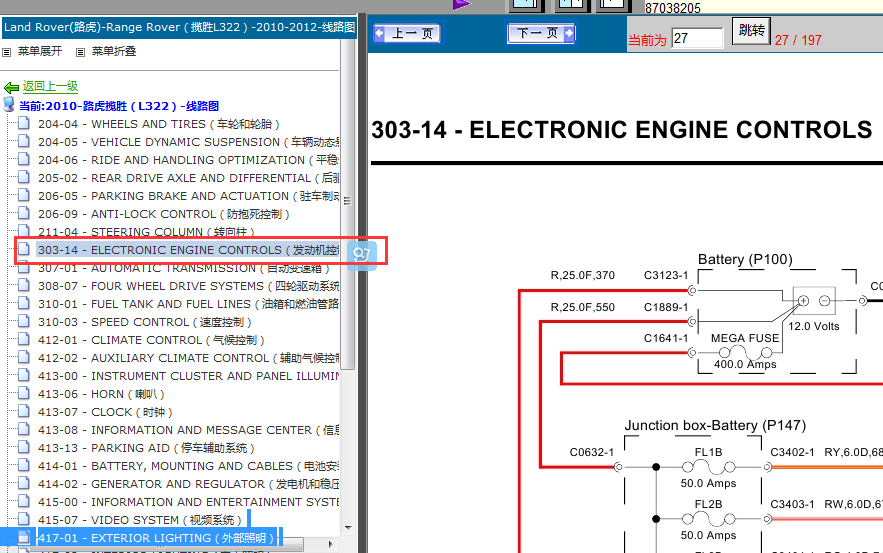The width and height of the screenshot is (883, 553).
Task: Click the purple play arrow icon at top
Action: pos(462,5)
